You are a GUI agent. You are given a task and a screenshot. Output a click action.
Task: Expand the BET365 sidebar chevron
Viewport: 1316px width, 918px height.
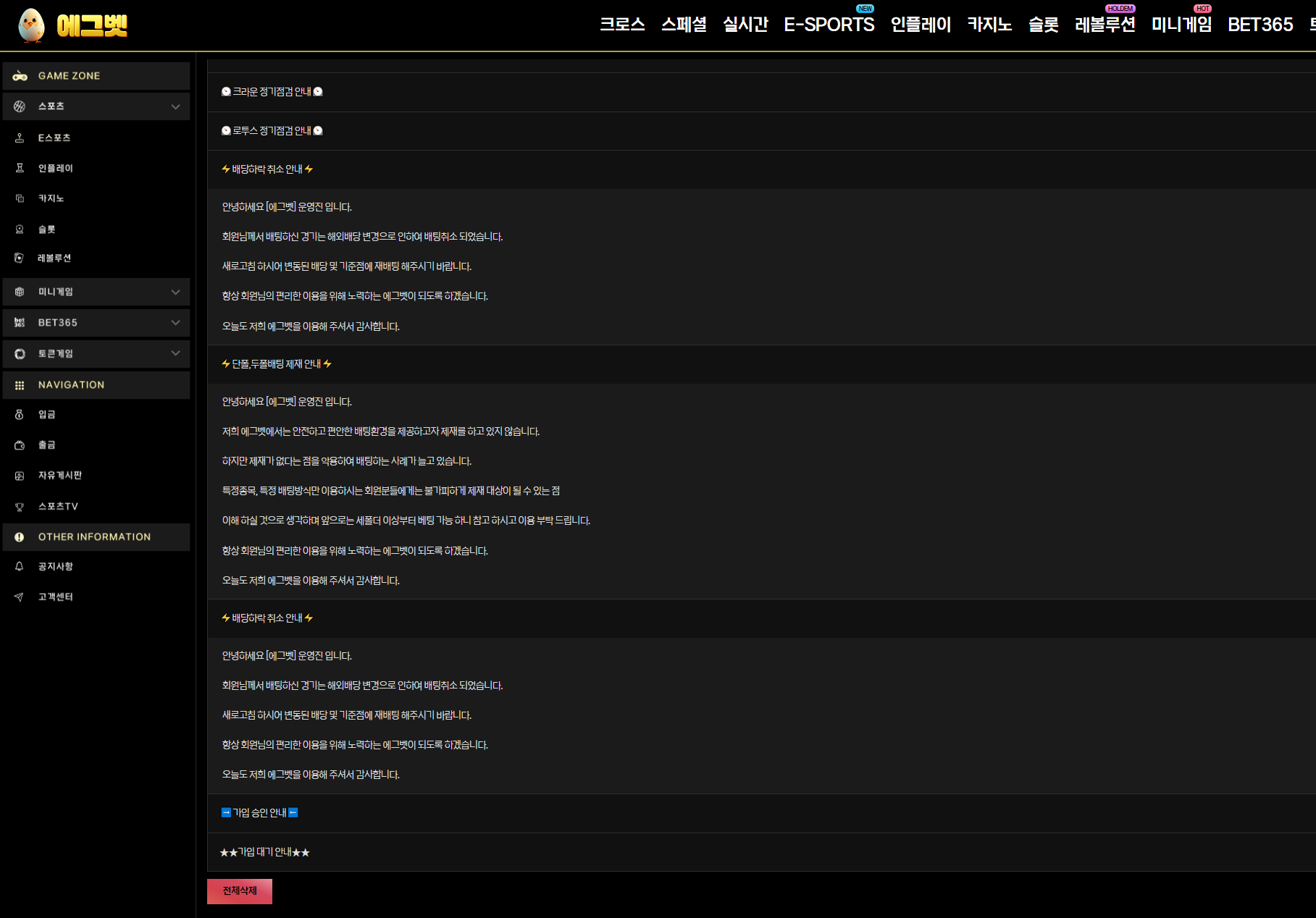pyautogui.click(x=175, y=323)
